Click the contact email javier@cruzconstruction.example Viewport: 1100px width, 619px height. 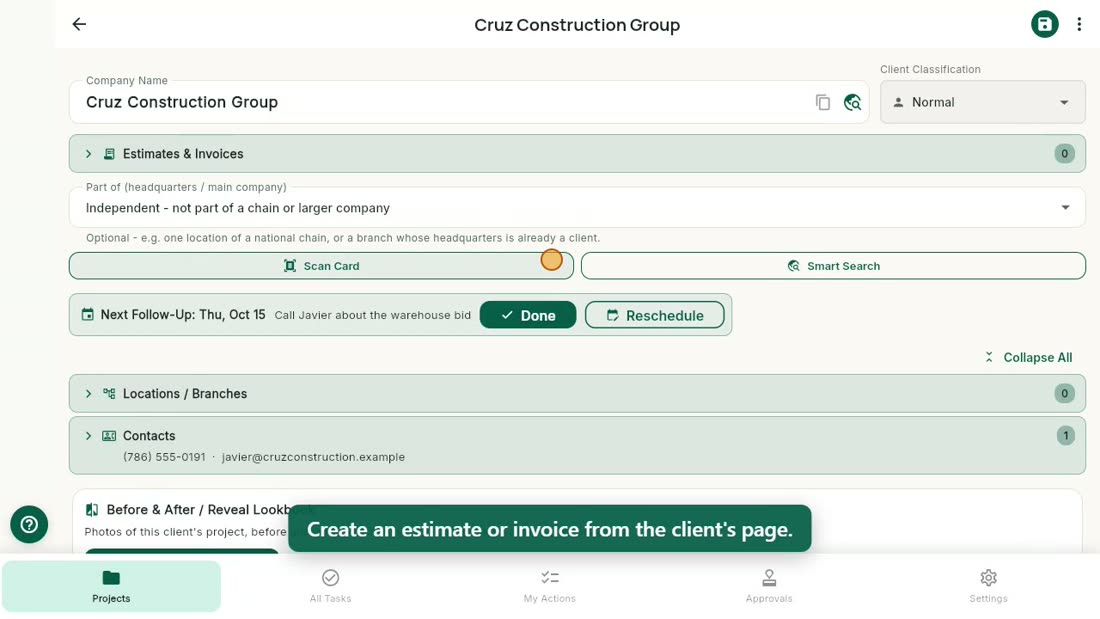(313, 457)
